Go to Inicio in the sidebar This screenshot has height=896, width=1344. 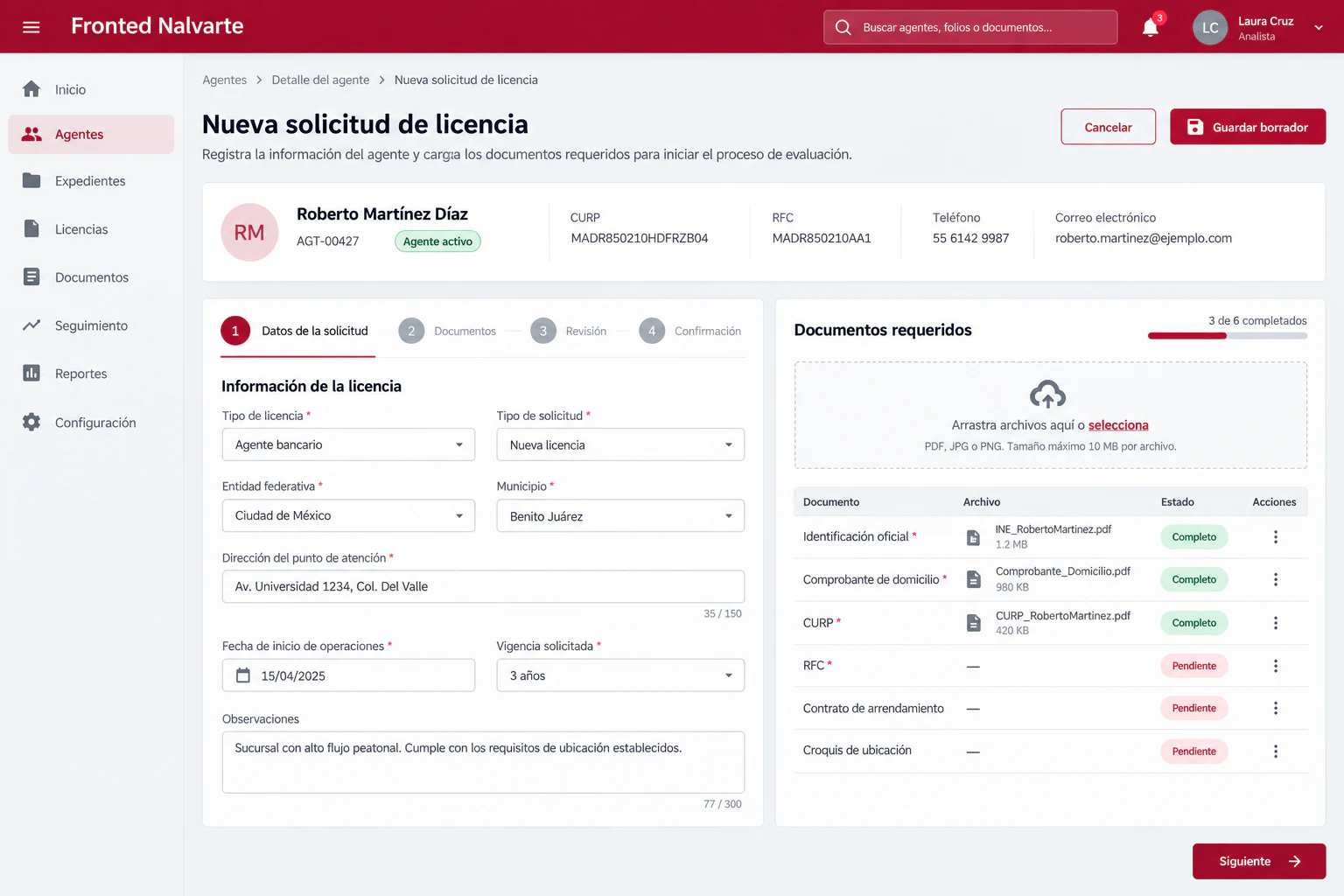(91, 89)
